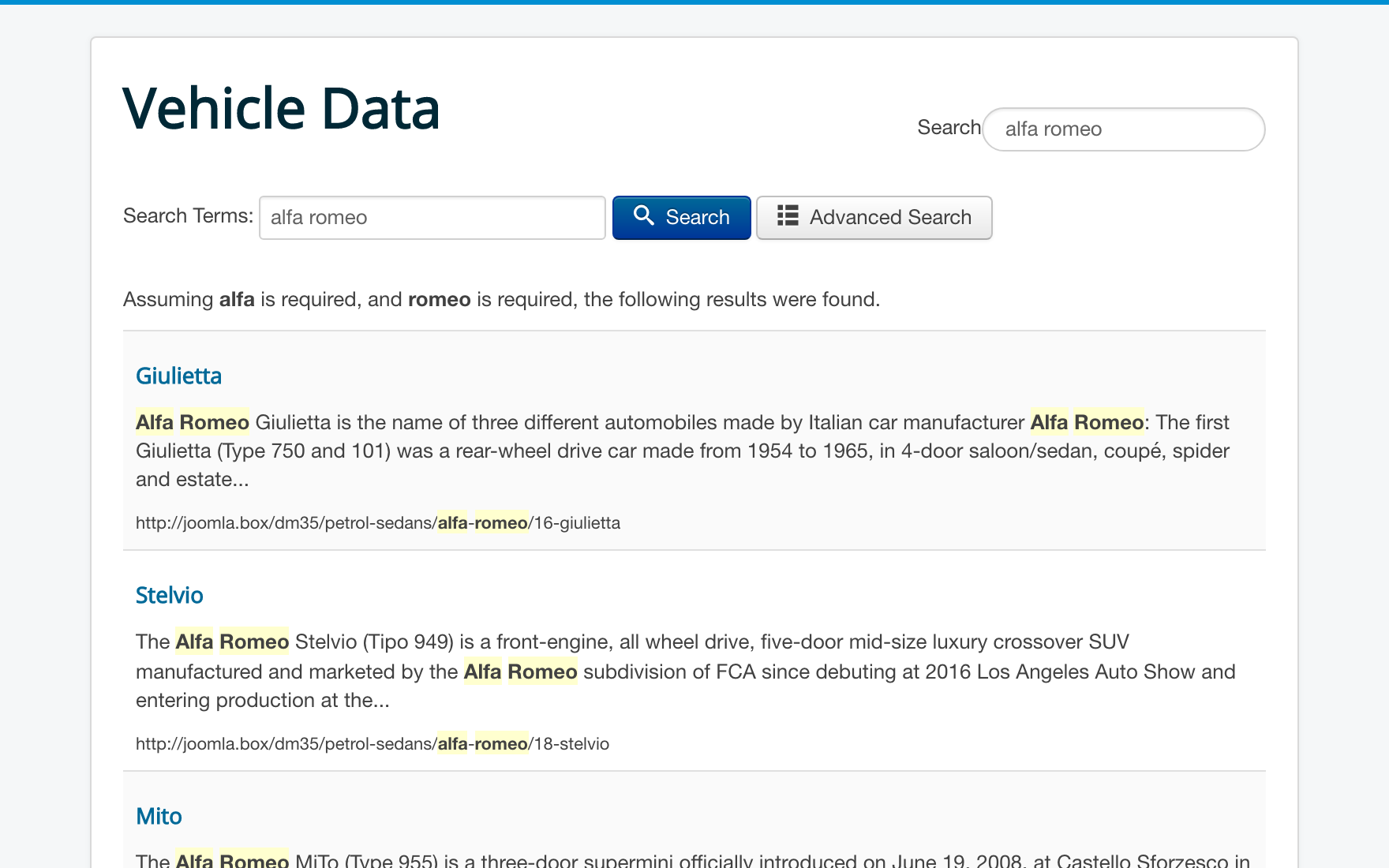Open the Giulietta result title link
This screenshot has height=868, width=1389.
click(x=178, y=376)
